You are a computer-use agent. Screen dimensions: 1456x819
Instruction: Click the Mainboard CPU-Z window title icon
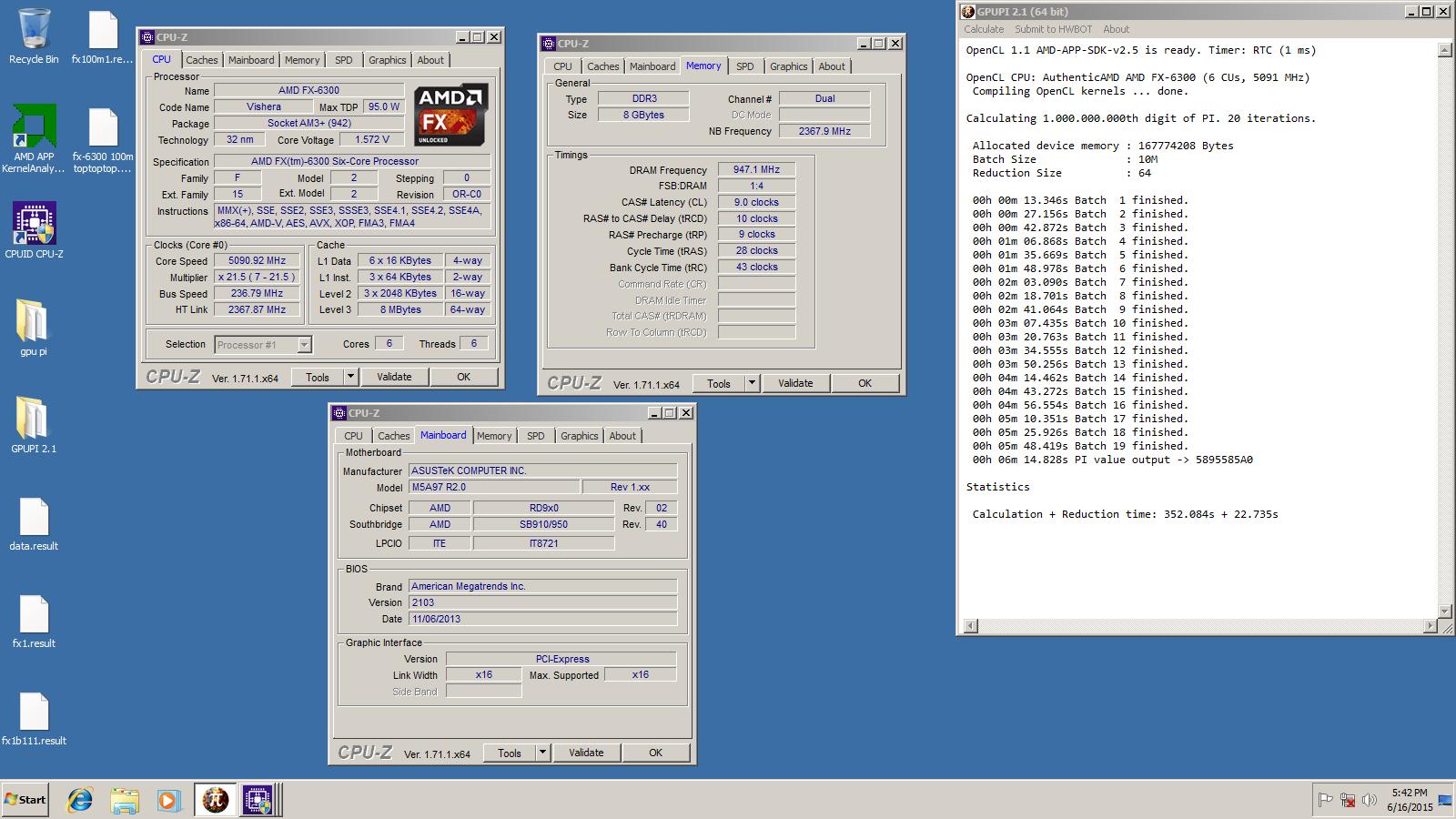[339, 413]
